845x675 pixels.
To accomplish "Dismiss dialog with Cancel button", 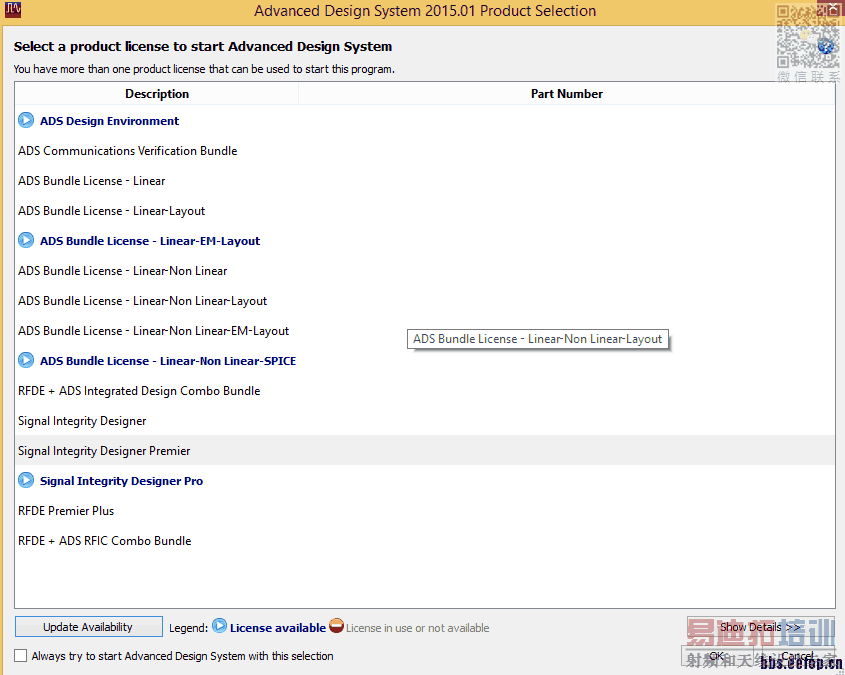I will [x=796, y=656].
